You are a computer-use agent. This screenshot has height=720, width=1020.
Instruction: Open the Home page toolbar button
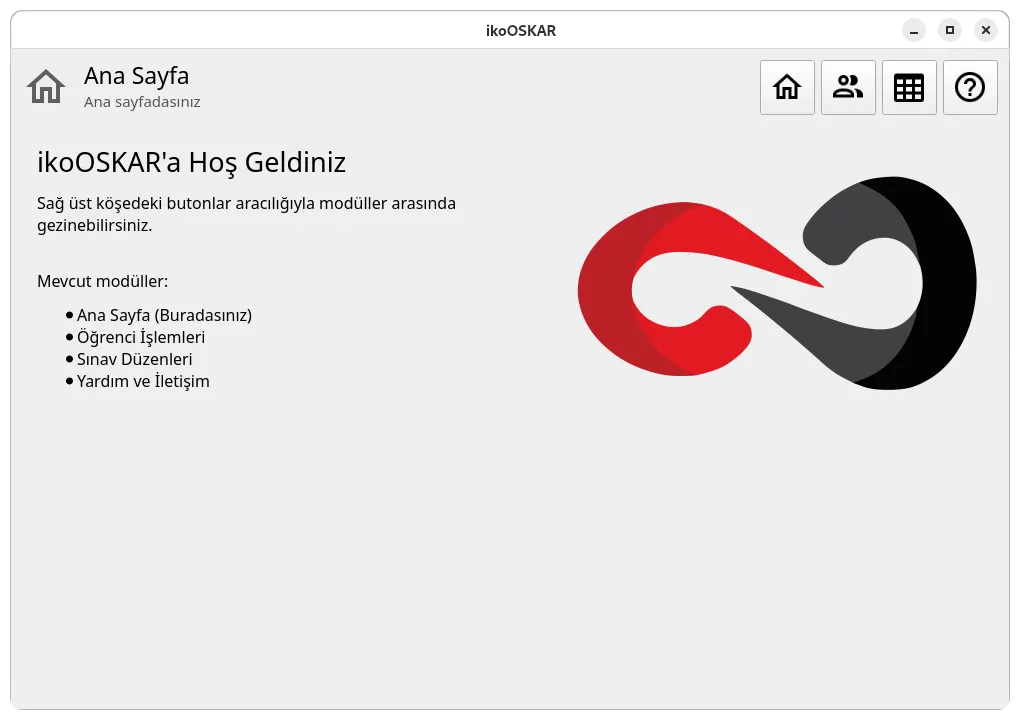(787, 87)
